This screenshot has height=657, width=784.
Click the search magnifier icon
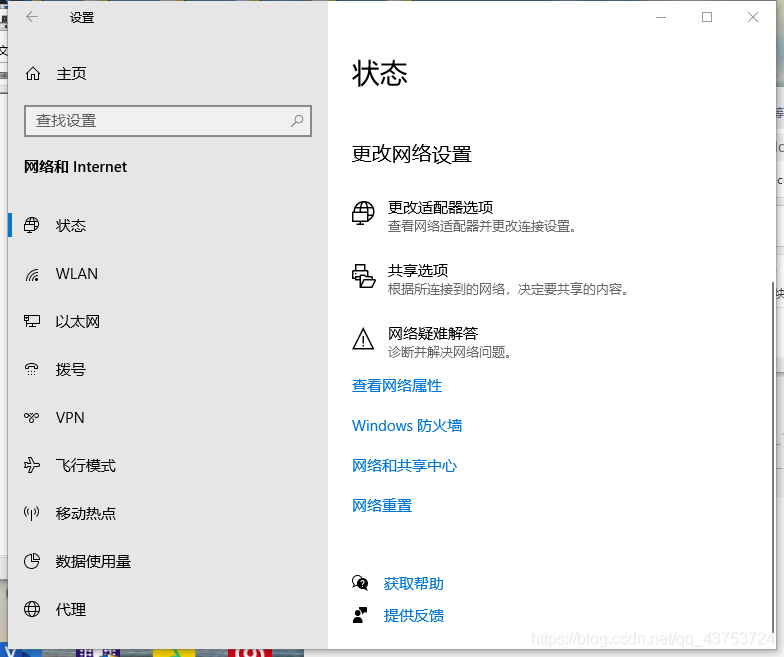(297, 120)
